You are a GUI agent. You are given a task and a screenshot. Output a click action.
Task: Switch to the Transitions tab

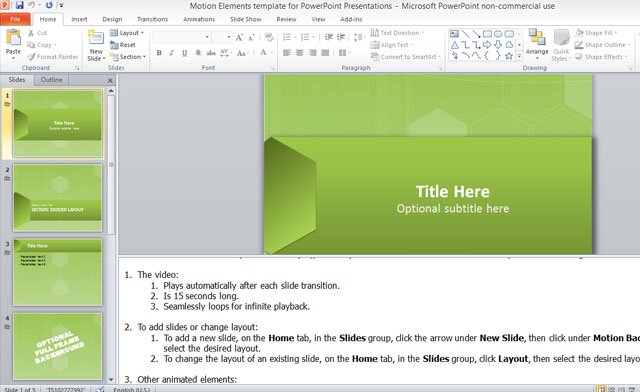(153, 19)
